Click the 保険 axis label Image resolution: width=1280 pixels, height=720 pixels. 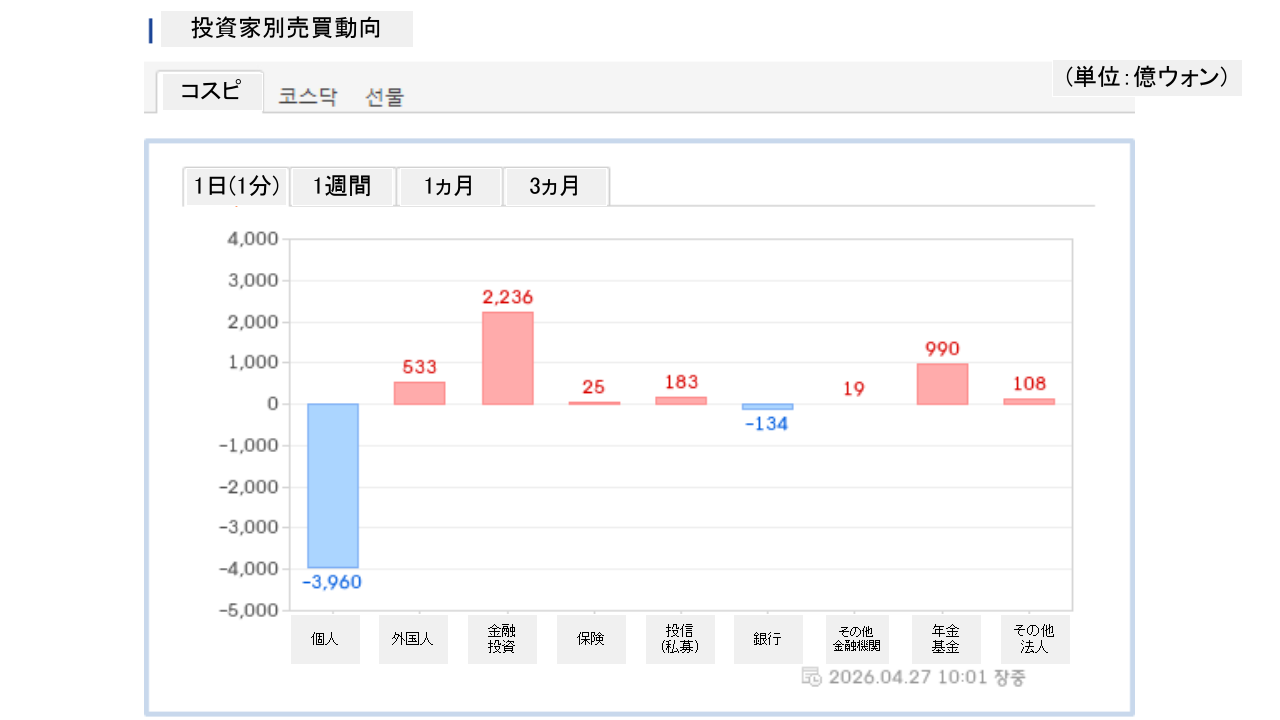tap(591, 639)
